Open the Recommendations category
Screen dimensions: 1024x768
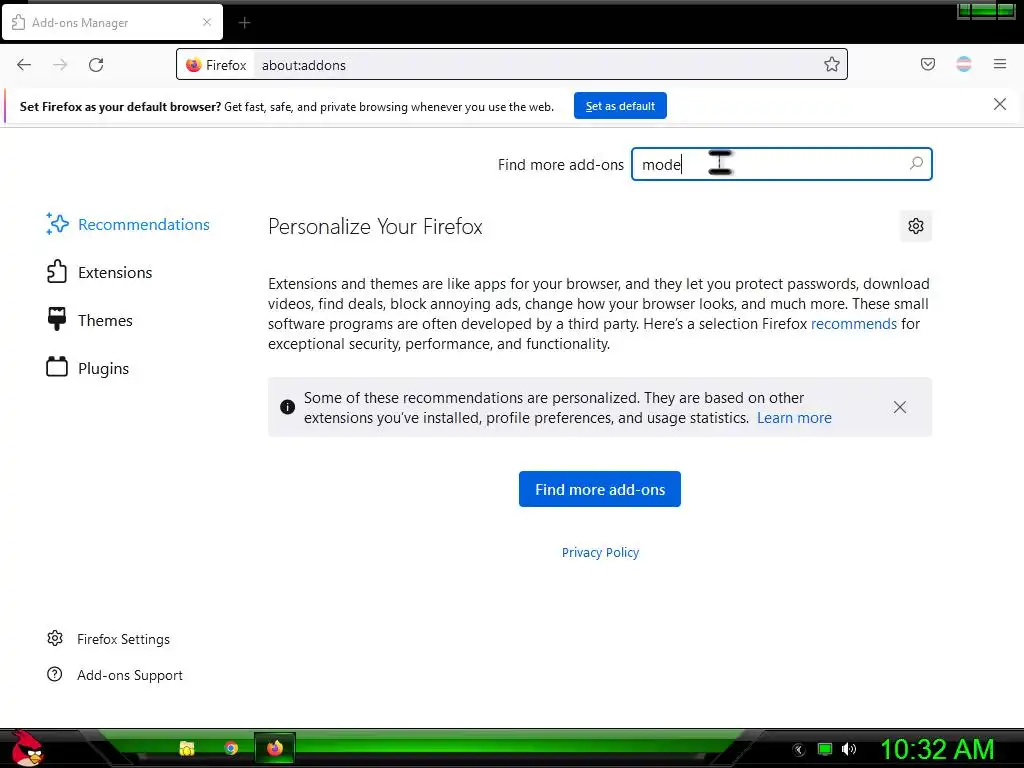click(128, 224)
